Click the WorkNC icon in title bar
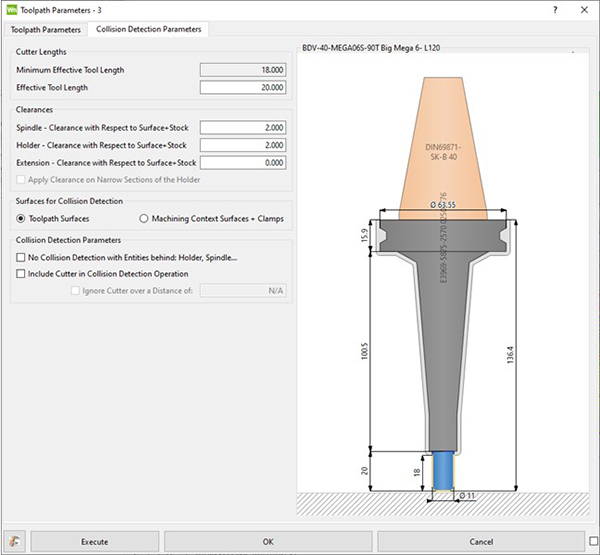The image size is (600, 555). [12, 9]
